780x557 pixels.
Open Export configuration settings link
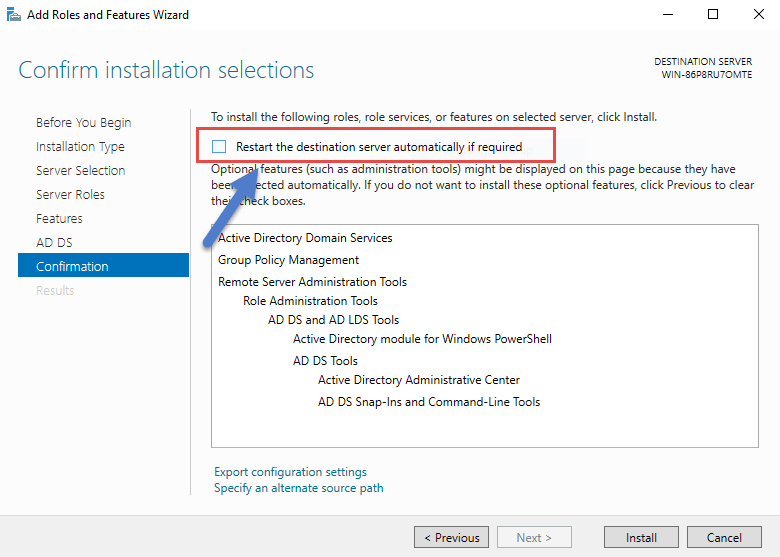(290, 472)
